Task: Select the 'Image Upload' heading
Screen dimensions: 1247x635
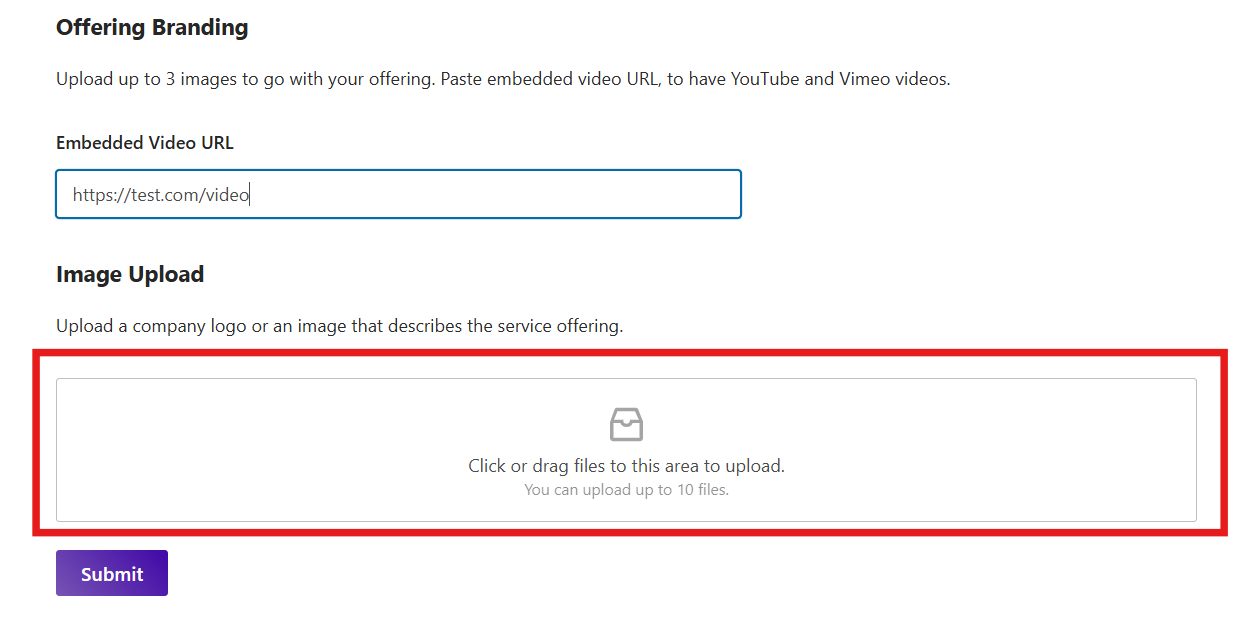Action: (x=130, y=274)
